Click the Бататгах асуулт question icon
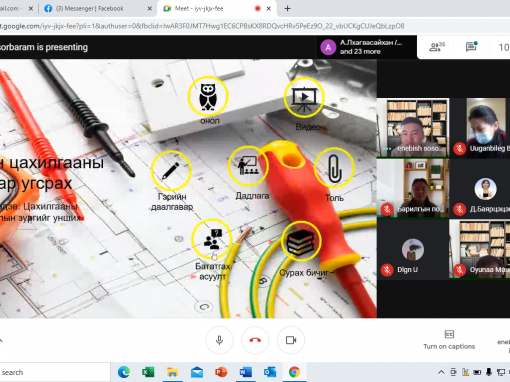 click(212, 239)
